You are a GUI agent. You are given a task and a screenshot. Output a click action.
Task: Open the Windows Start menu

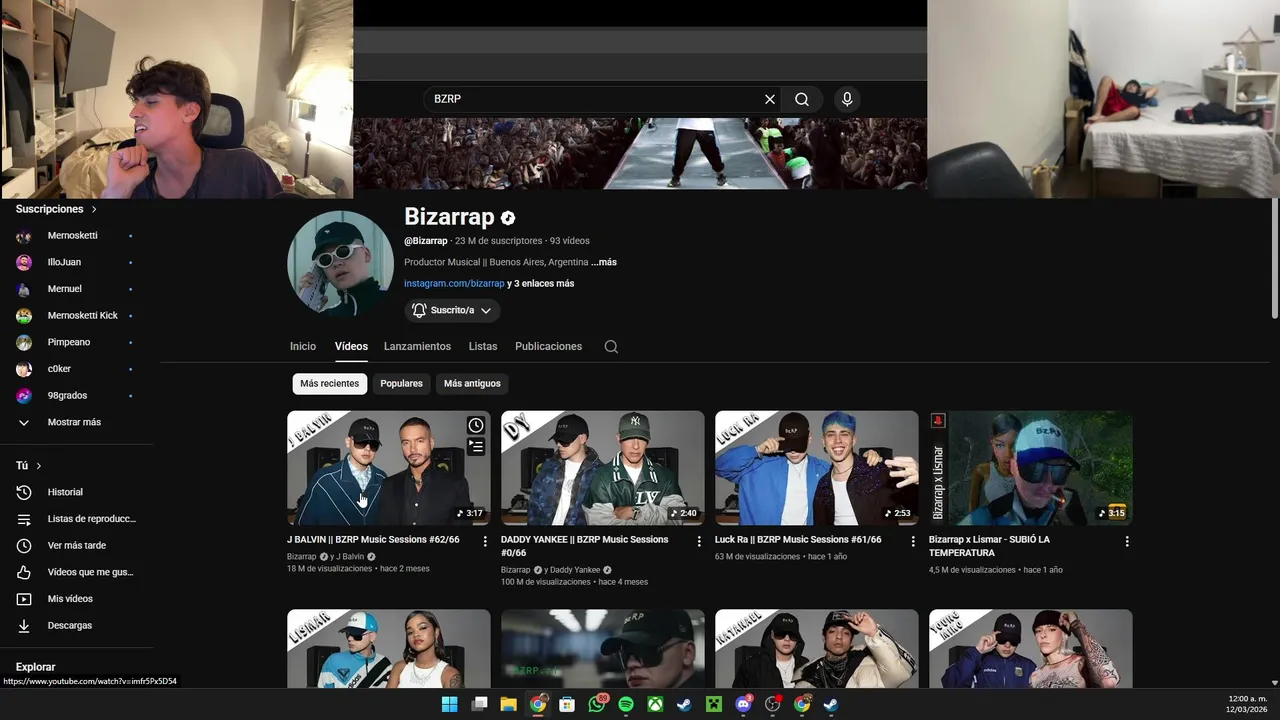tap(450, 704)
